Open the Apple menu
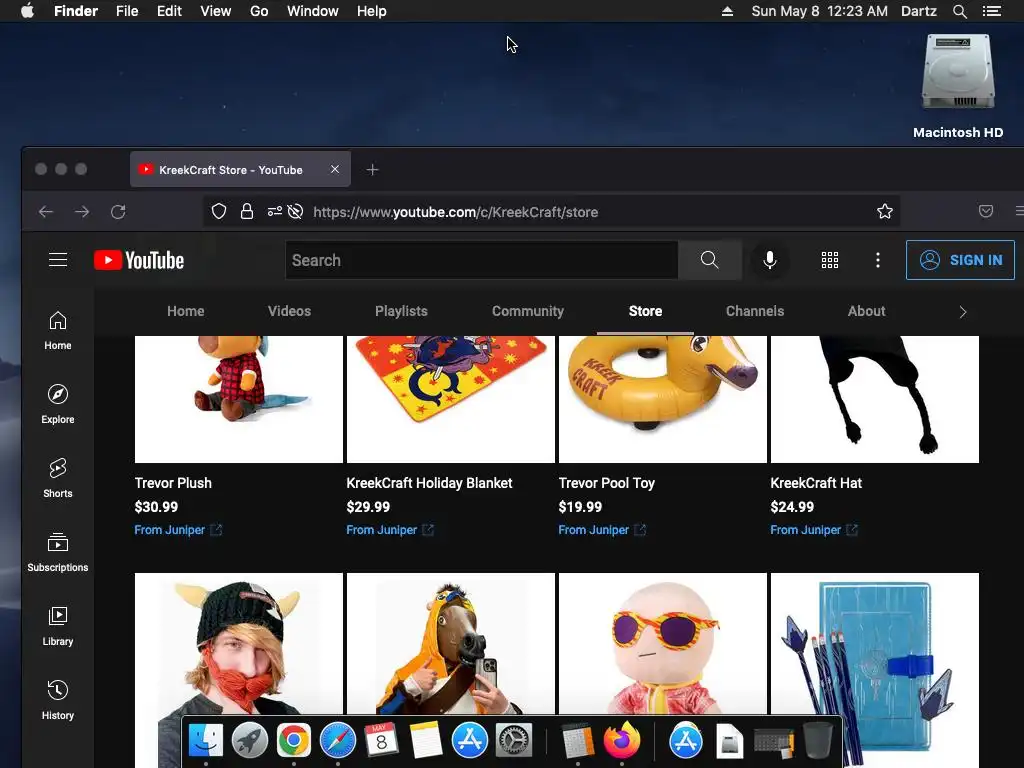Image resolution: width=1024 pixels, height=768 pixels. point(27,11)
